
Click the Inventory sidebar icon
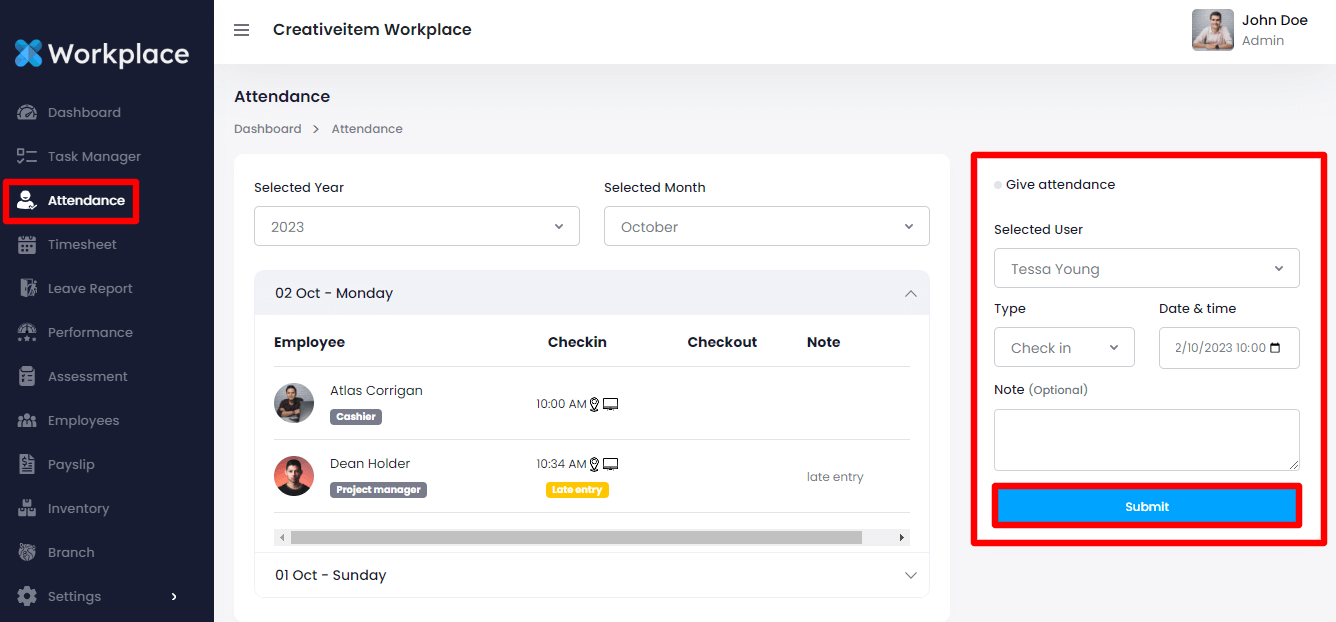point(27,509)
